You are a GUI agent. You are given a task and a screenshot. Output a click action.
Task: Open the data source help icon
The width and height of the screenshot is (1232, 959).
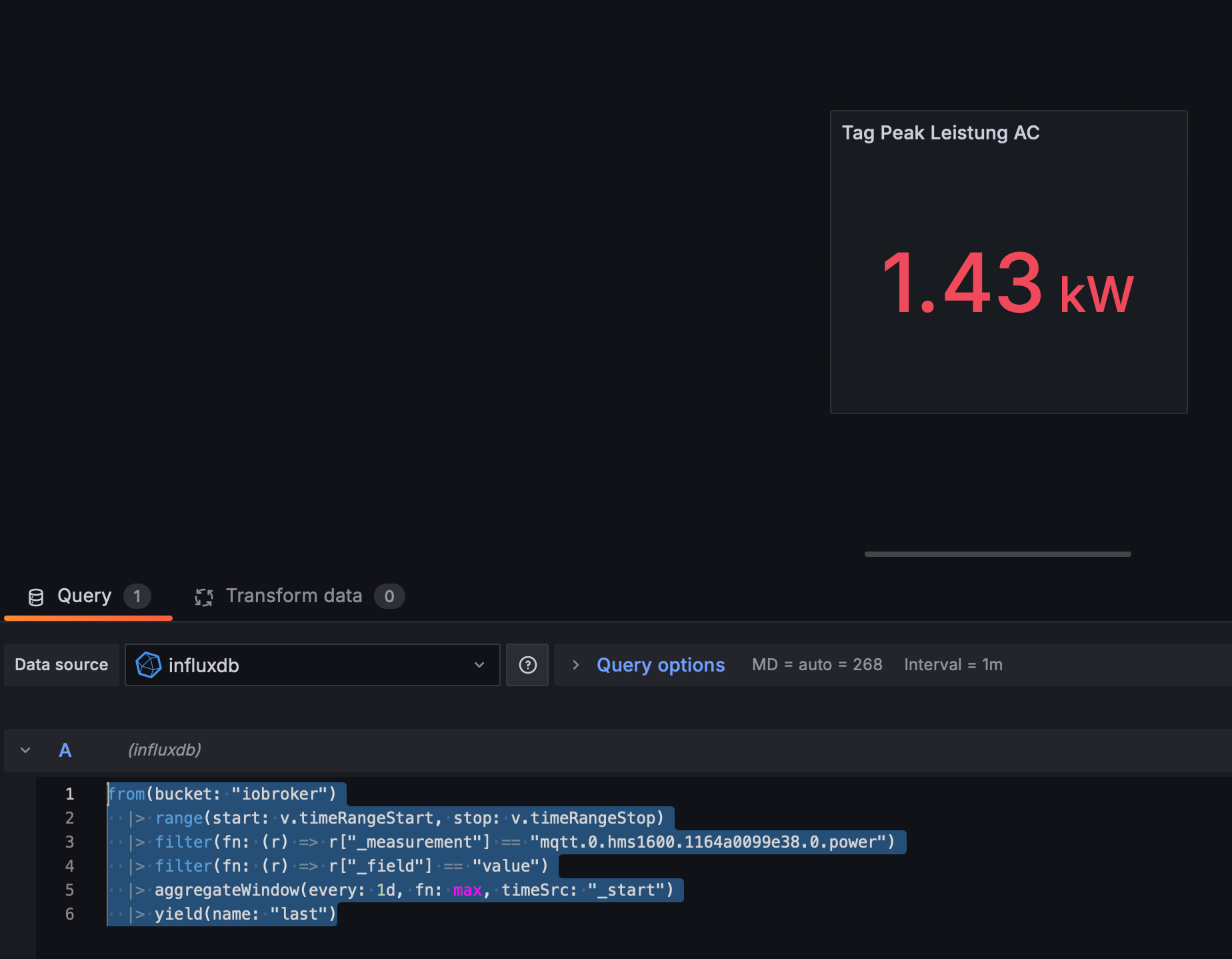527,665
